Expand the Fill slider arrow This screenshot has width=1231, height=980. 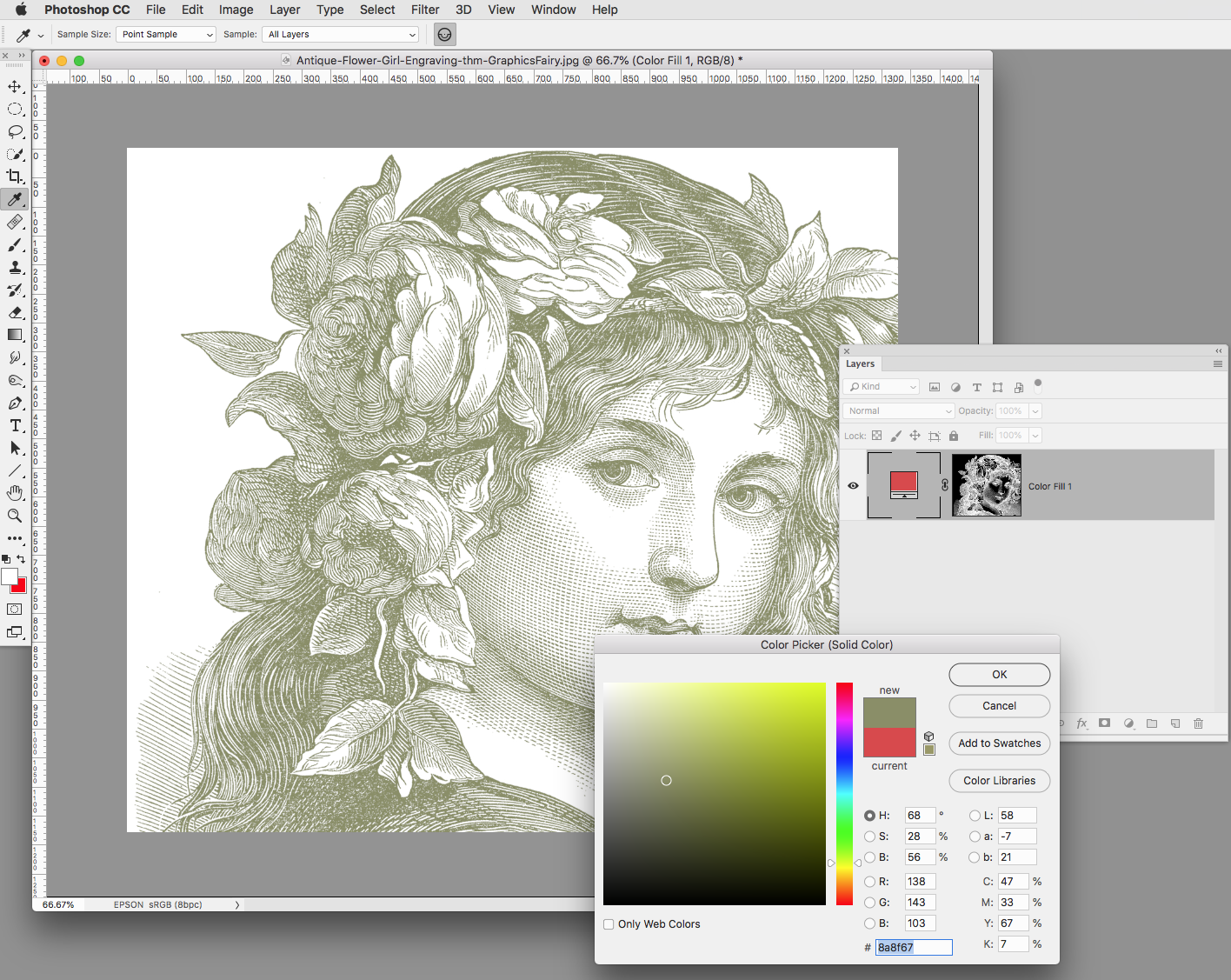(x=1035, y=436)
